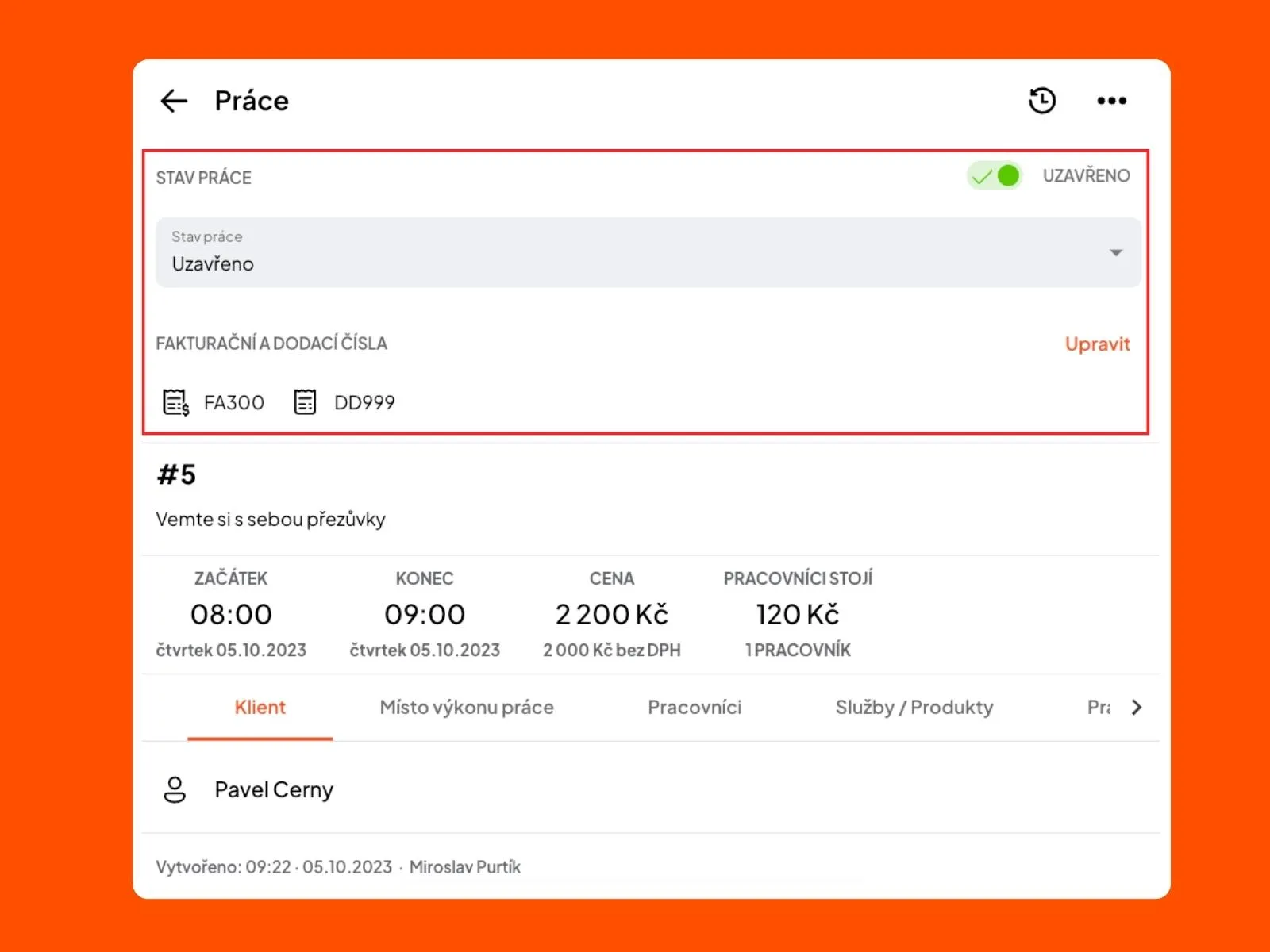Image resolution: width=1270 pixels, height=952 pixels.
Task: Click the 1 PRACOVNÍK label
Action: (x=798, y=650)
